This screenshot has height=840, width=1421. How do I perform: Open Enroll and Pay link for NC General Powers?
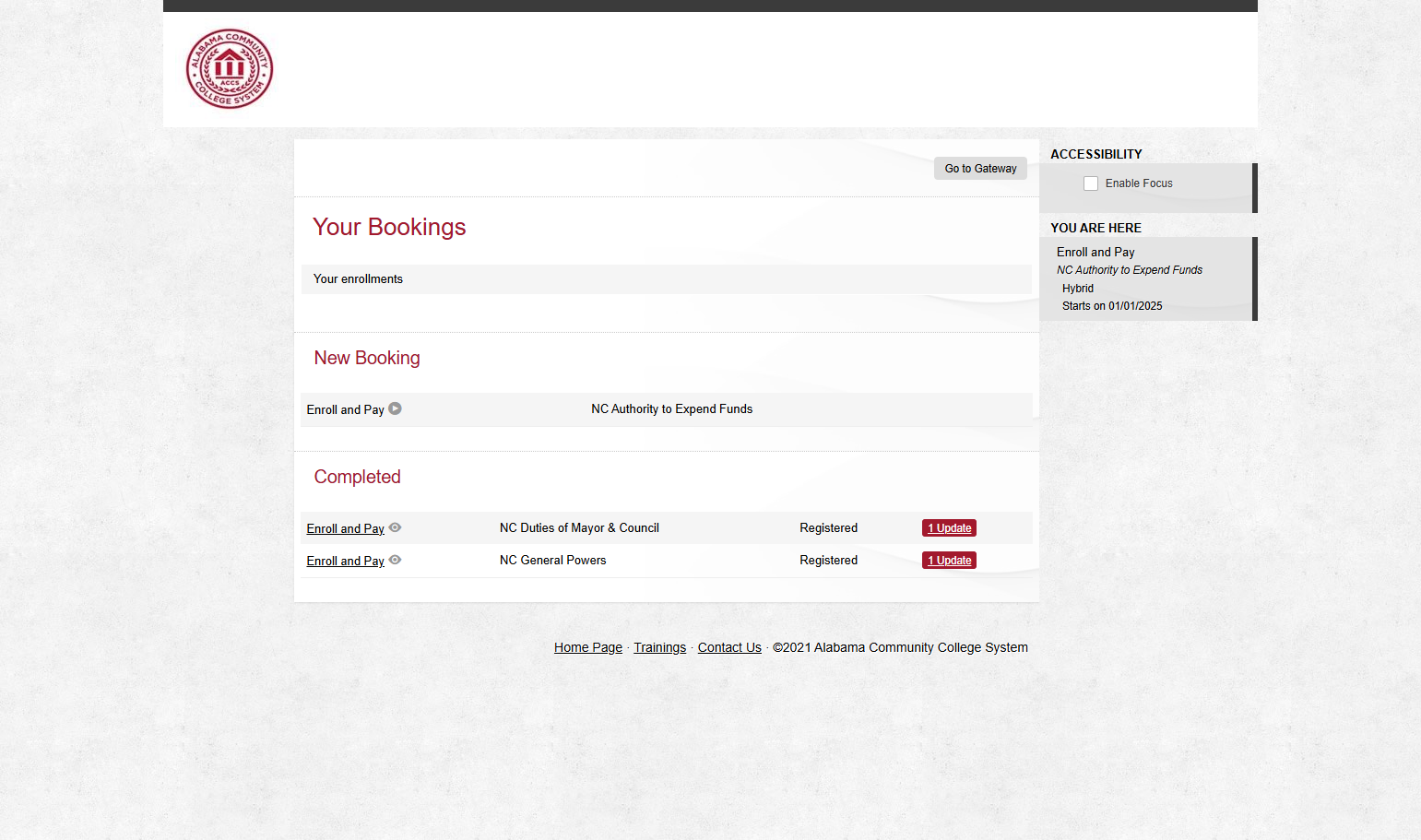[x=345, y=561]
